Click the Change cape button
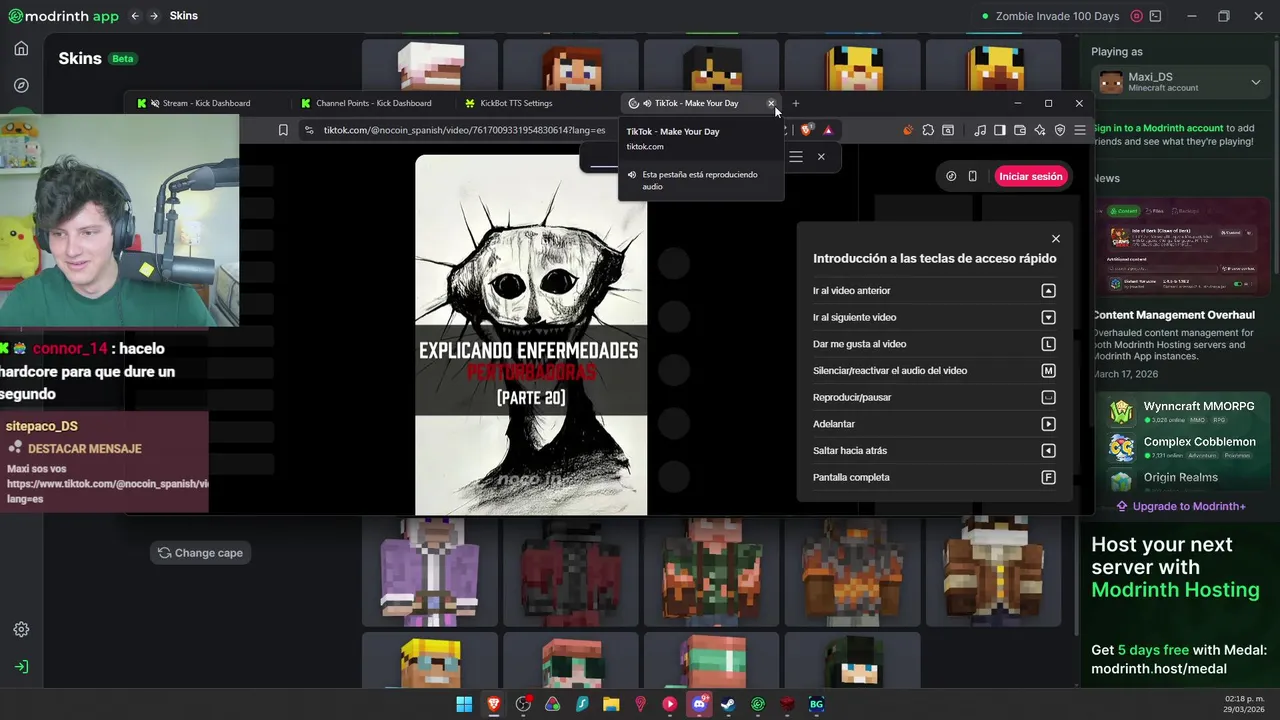The image size is (1280, 720). pyautogui.click(x=200, y=553)
